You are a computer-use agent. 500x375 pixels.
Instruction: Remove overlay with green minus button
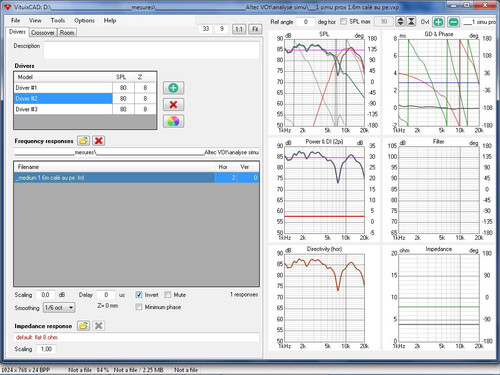point(453,22)
